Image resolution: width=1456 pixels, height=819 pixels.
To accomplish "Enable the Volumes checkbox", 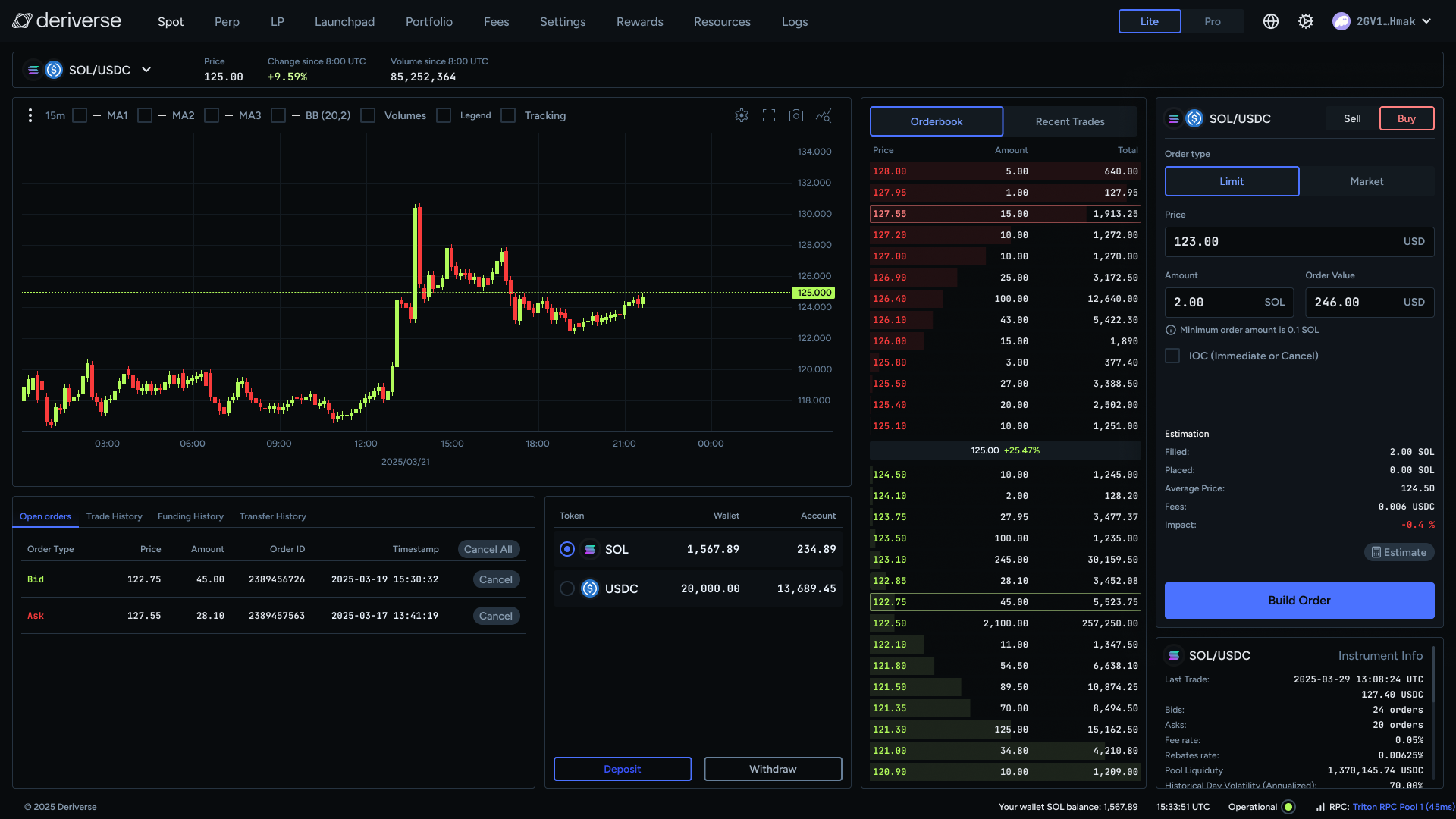I will 368,115.
